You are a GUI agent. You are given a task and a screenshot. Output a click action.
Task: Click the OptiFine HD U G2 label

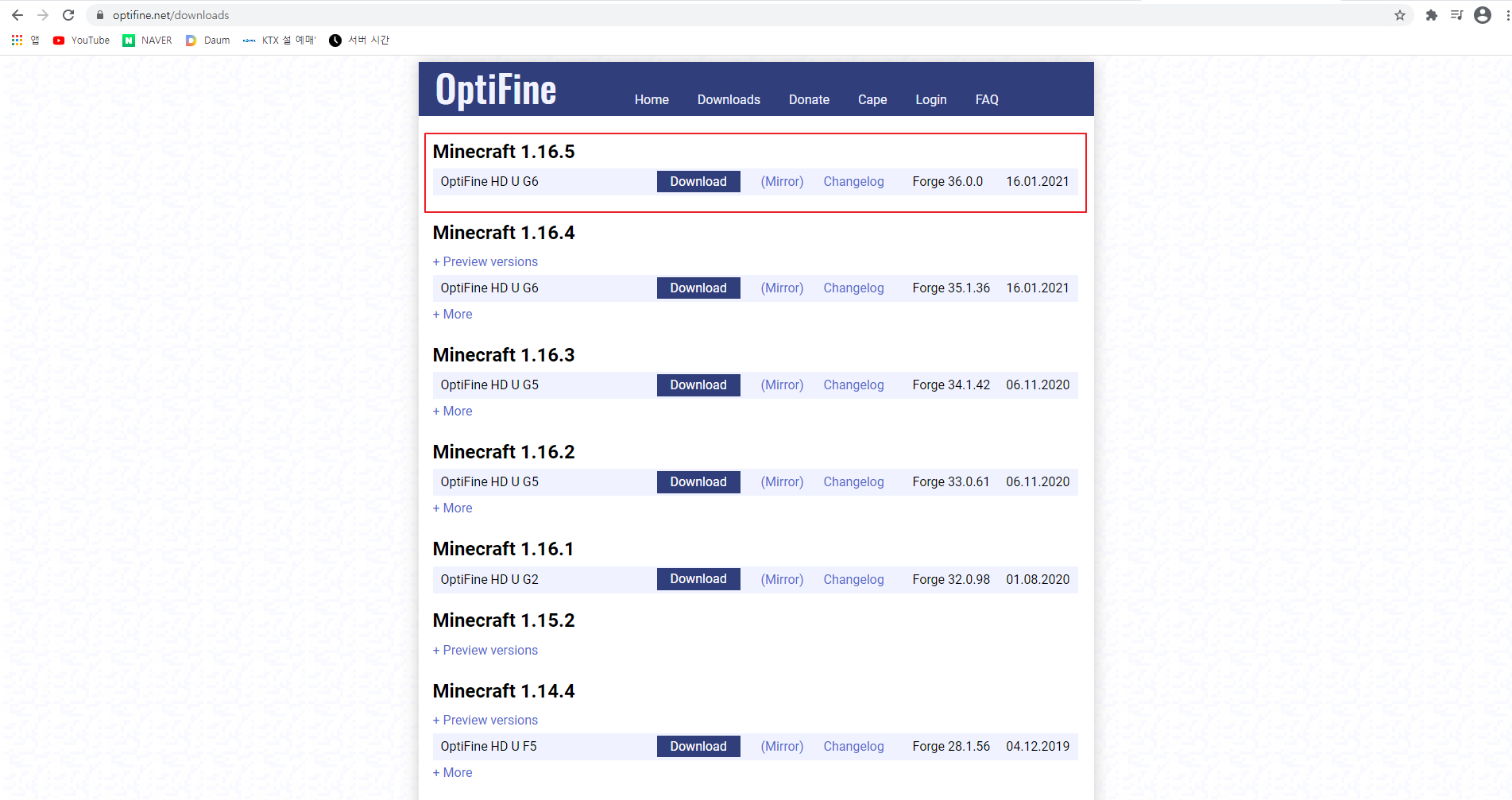click(x=489, y=579)
